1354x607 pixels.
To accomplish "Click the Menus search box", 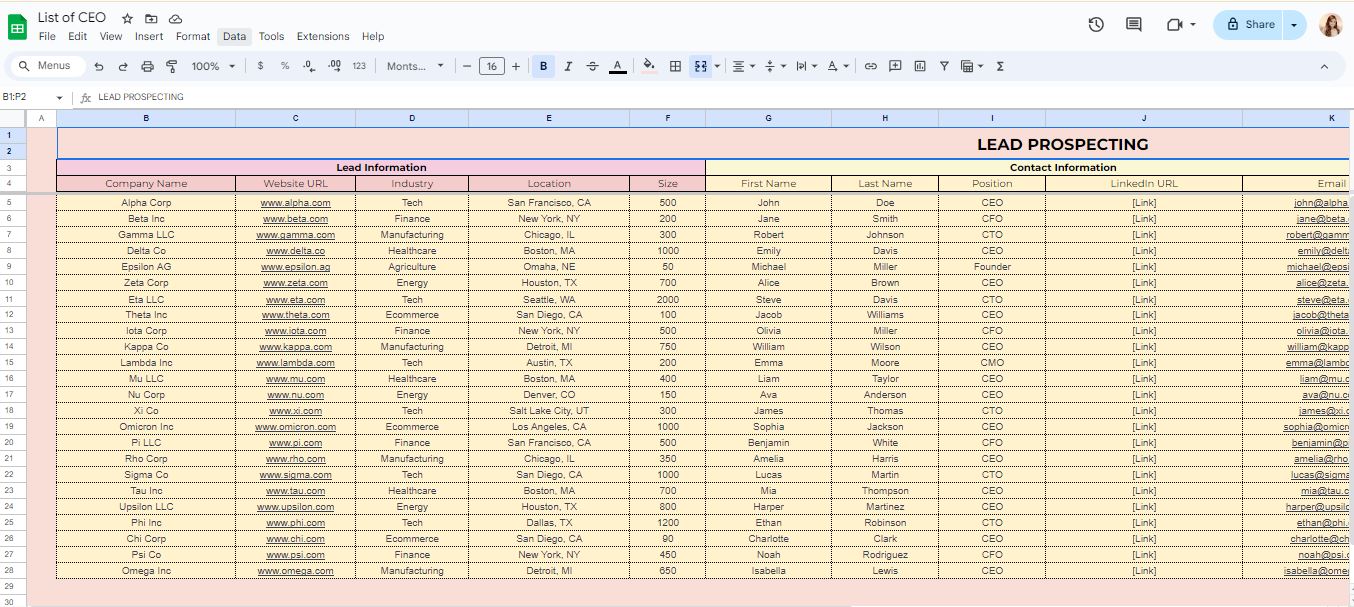I will coord(46,66).
